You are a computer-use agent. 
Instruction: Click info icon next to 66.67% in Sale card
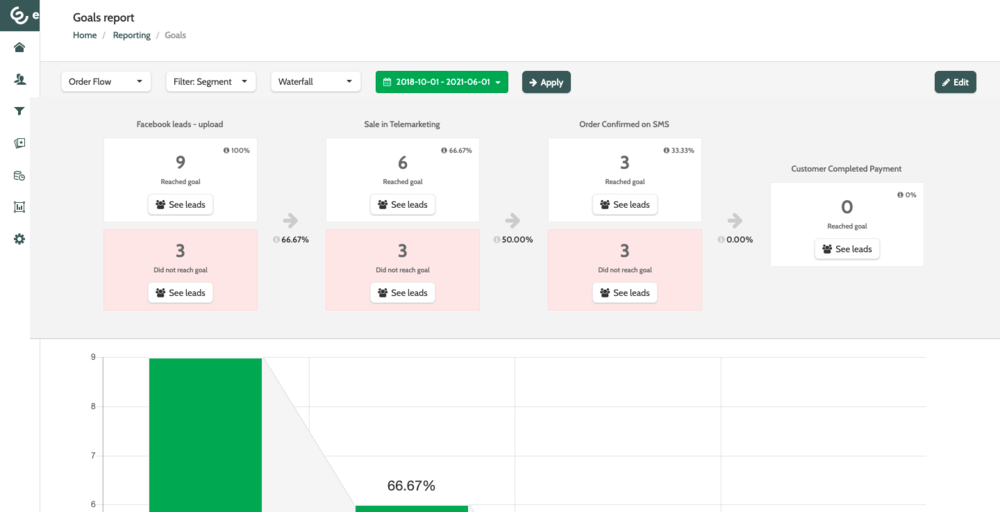(x=443, y=151)
